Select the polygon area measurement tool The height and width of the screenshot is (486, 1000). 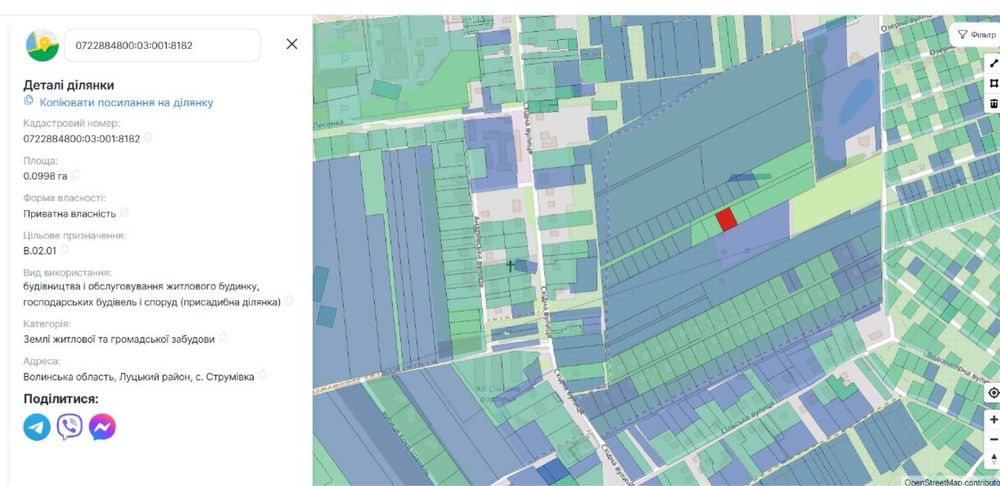[x=993, y=84]
